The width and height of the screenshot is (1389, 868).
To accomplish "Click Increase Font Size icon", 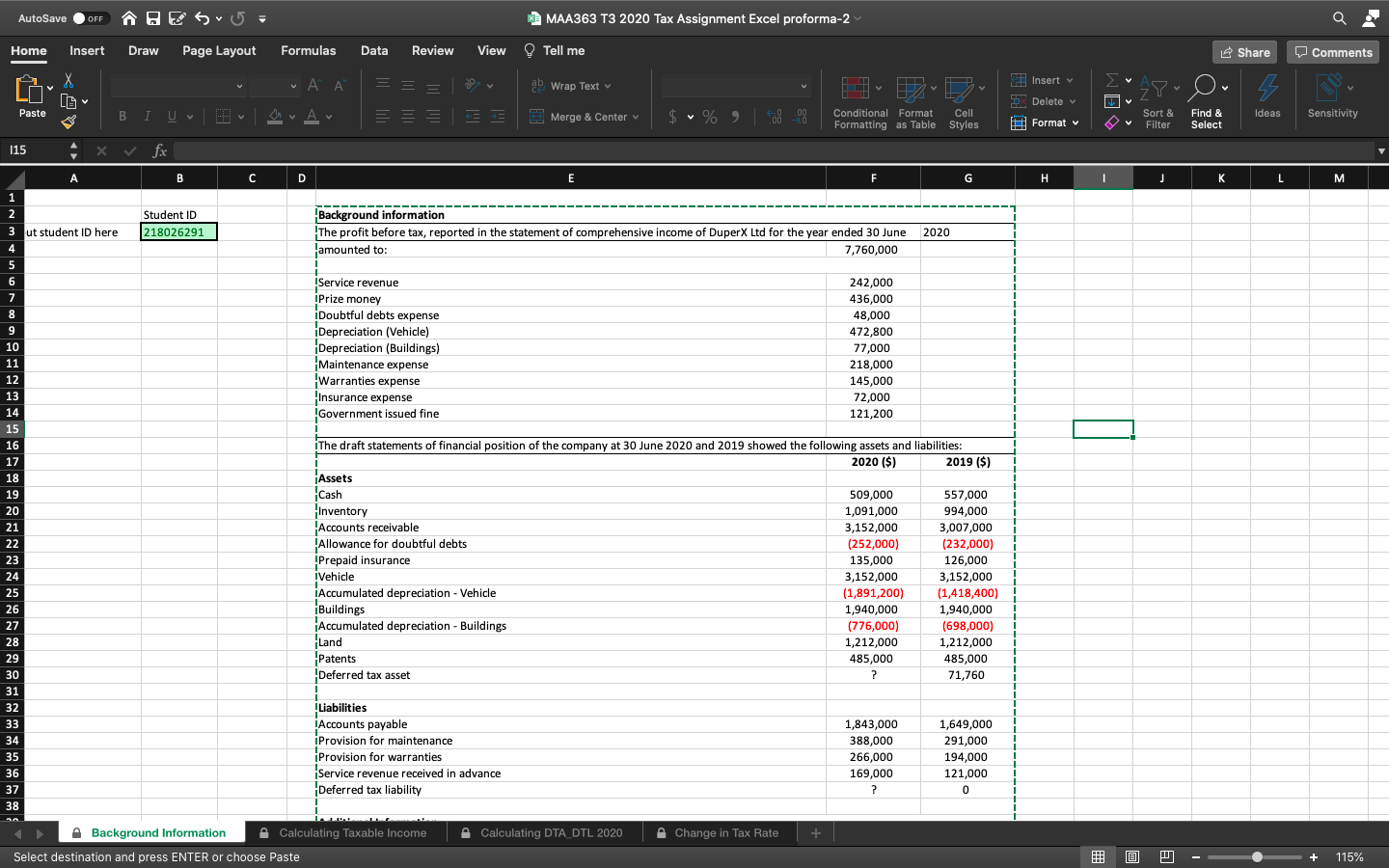I will tap(313, 86).
